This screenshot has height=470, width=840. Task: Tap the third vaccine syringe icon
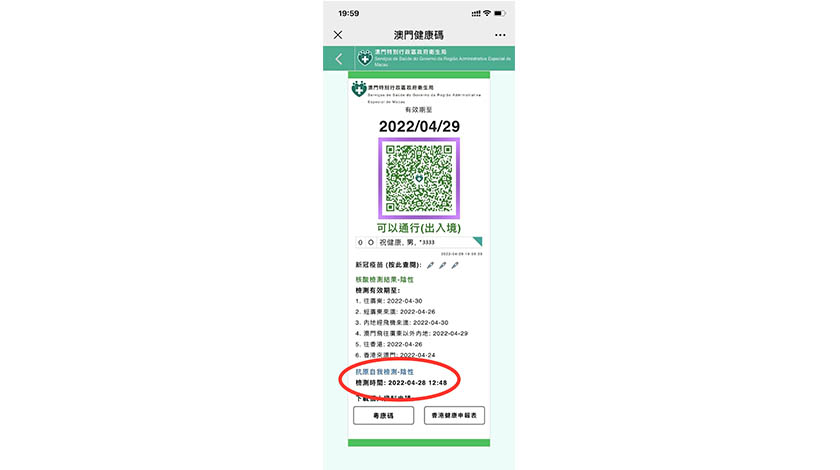click(x=455, y=265)
